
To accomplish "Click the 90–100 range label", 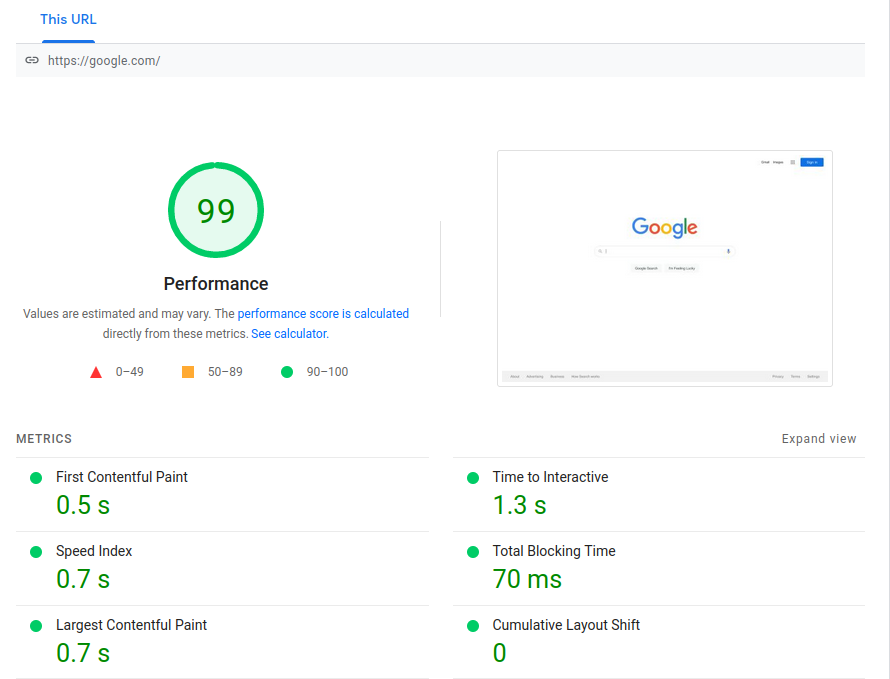I will pos(328,372).
